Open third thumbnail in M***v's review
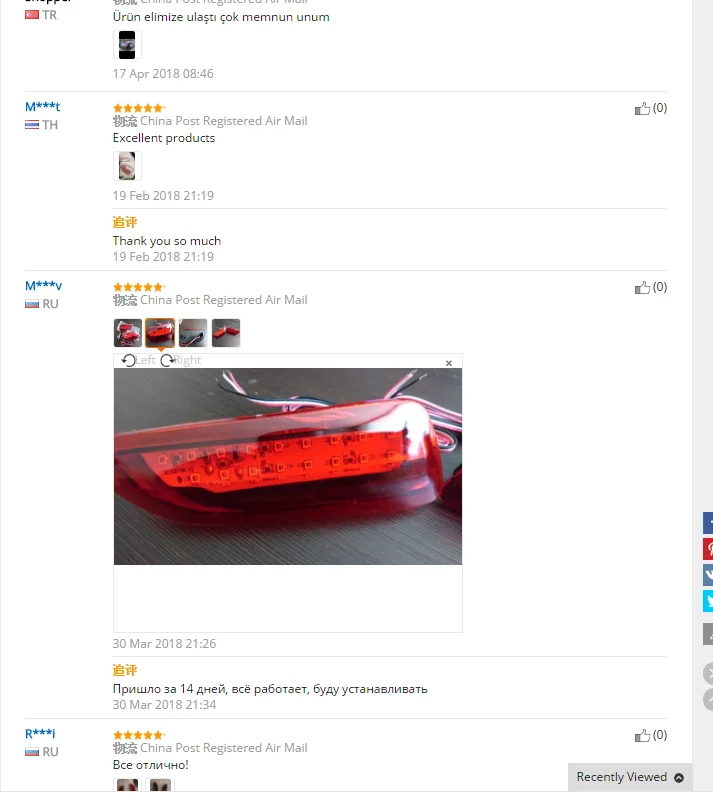The height and width of the screenshot is (793, 713). pos(193,333)
